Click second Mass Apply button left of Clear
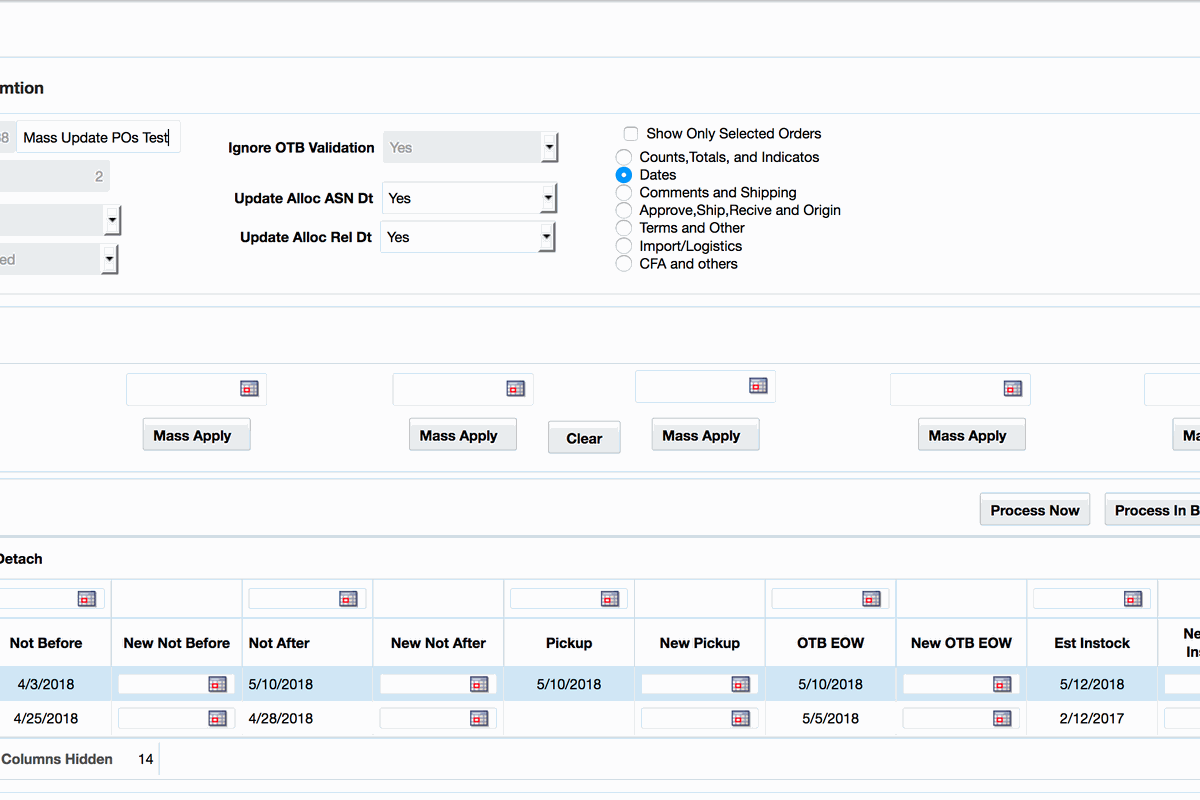The height and width of the screenshot is (800, 1200). (x=463, y=435)
